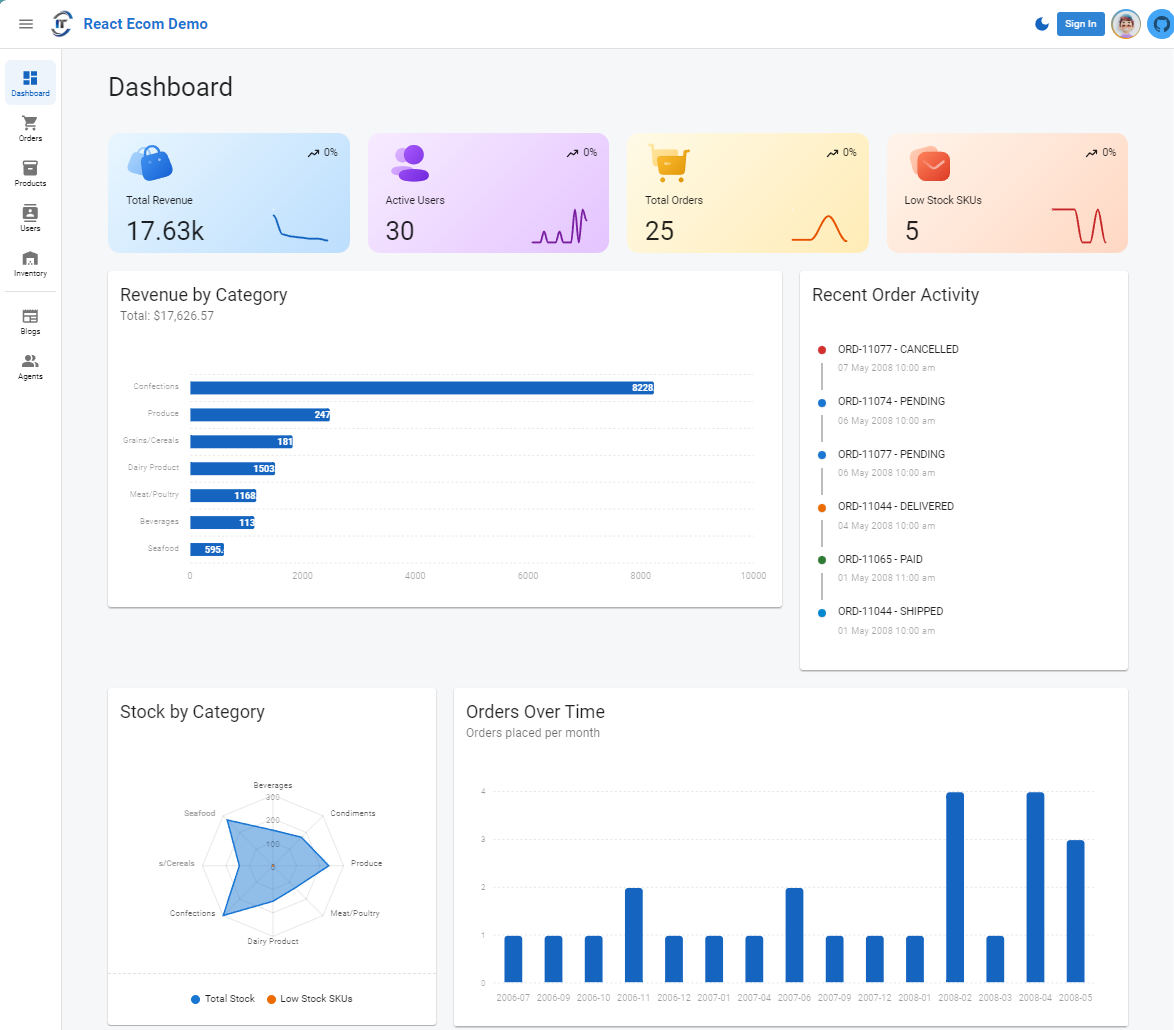Click the Beverages revenue bar
Screen dimensions: 1174x1030
(222, 522)
